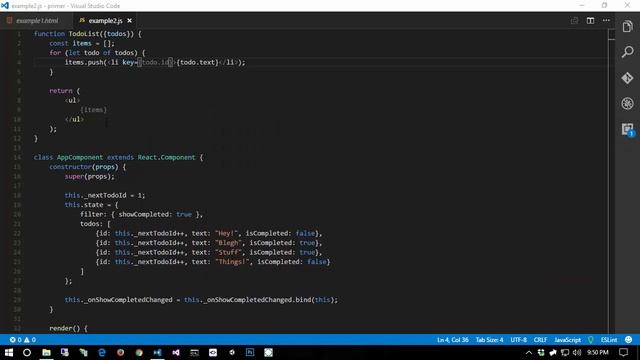The height and width of the screenshot is (360, 640).
Task: Open the Extensions view with badge
Action: click(x=628, y=129)
